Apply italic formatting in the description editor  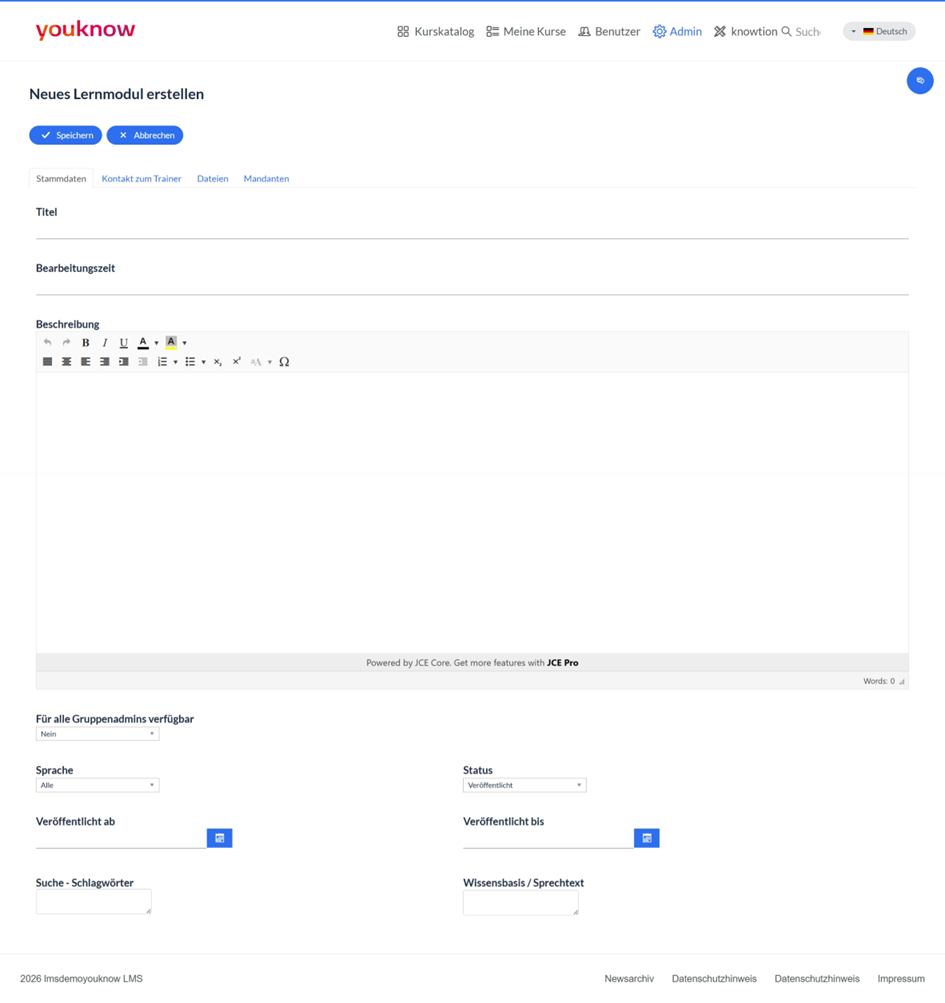coord(104,343)
